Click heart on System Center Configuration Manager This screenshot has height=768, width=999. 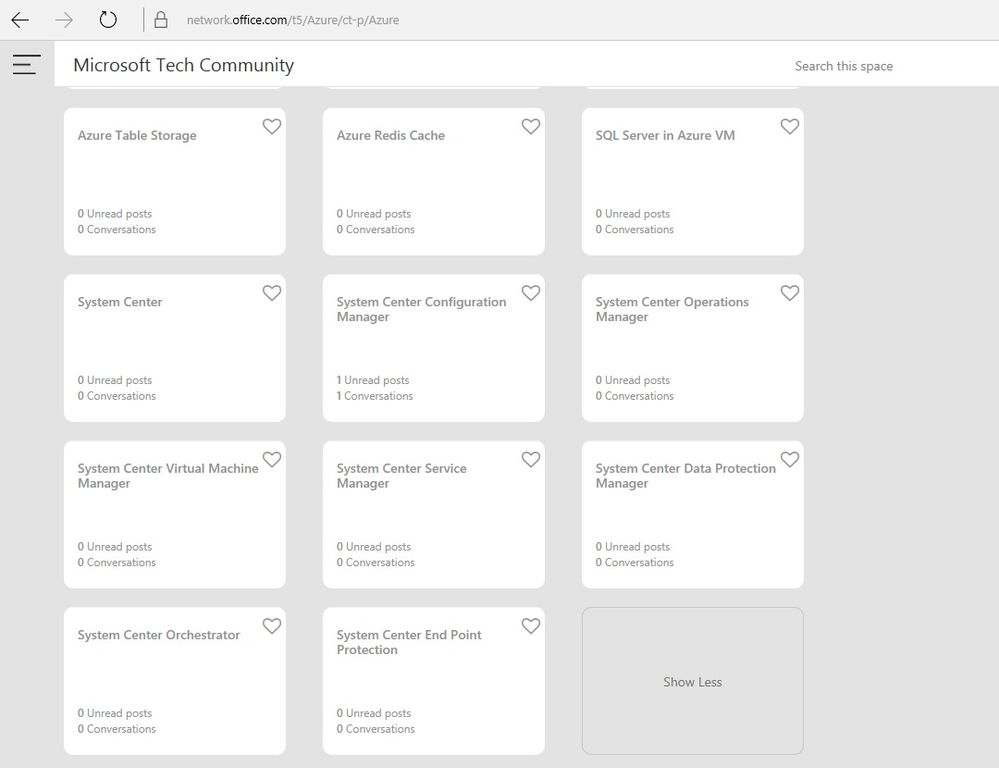[531, 293]
